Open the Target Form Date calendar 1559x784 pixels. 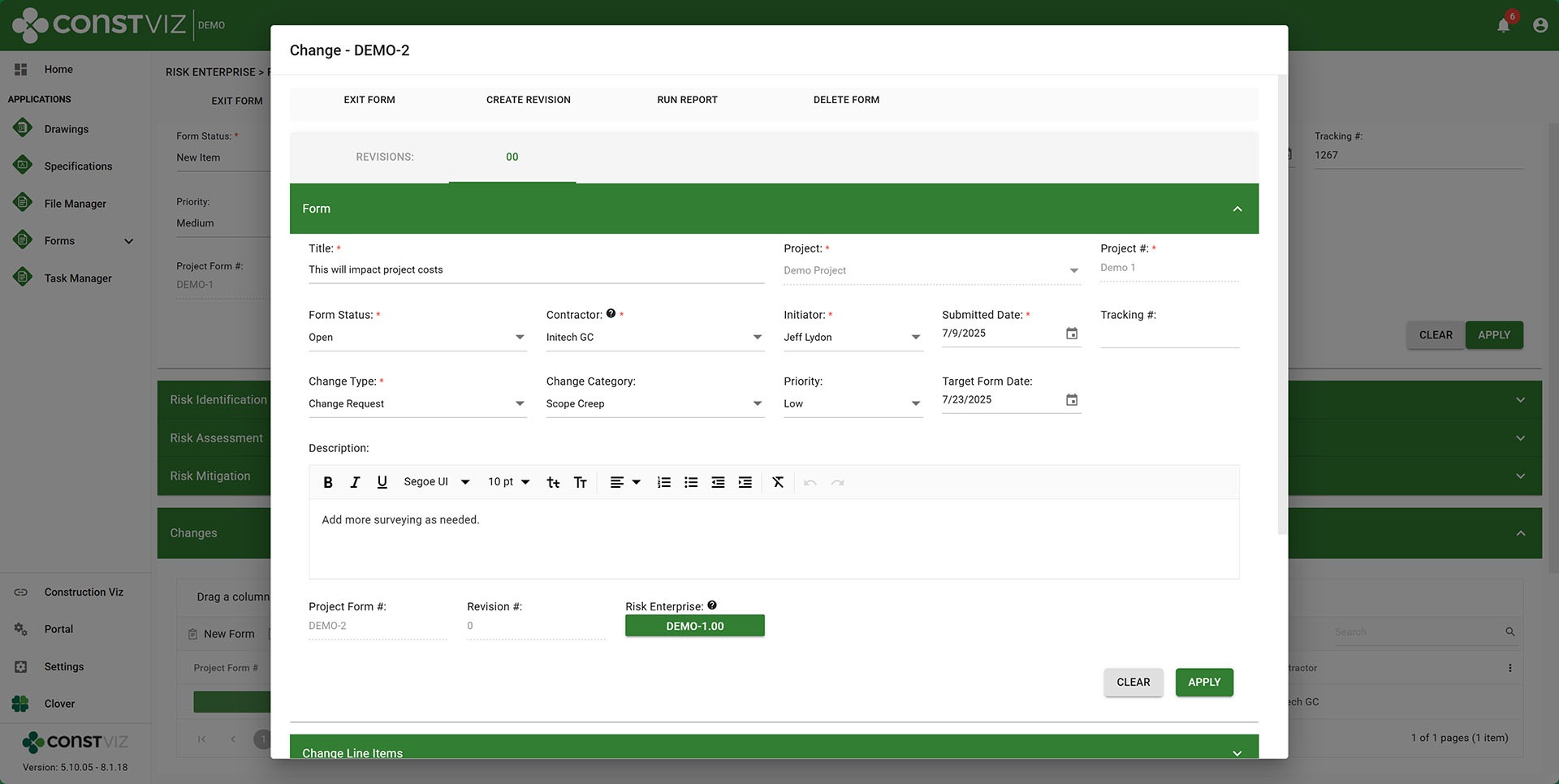pos(1071,400)
